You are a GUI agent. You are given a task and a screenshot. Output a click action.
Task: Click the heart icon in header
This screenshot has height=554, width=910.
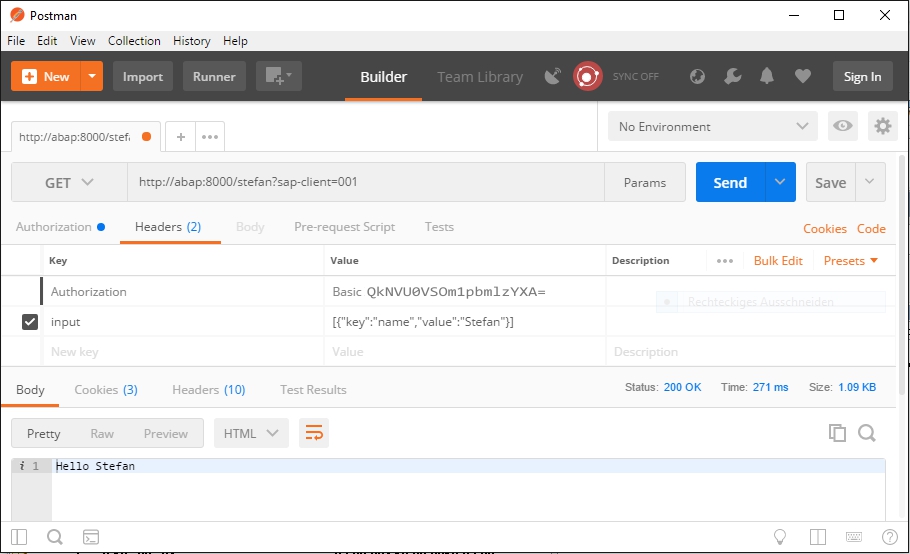point(803,76)
